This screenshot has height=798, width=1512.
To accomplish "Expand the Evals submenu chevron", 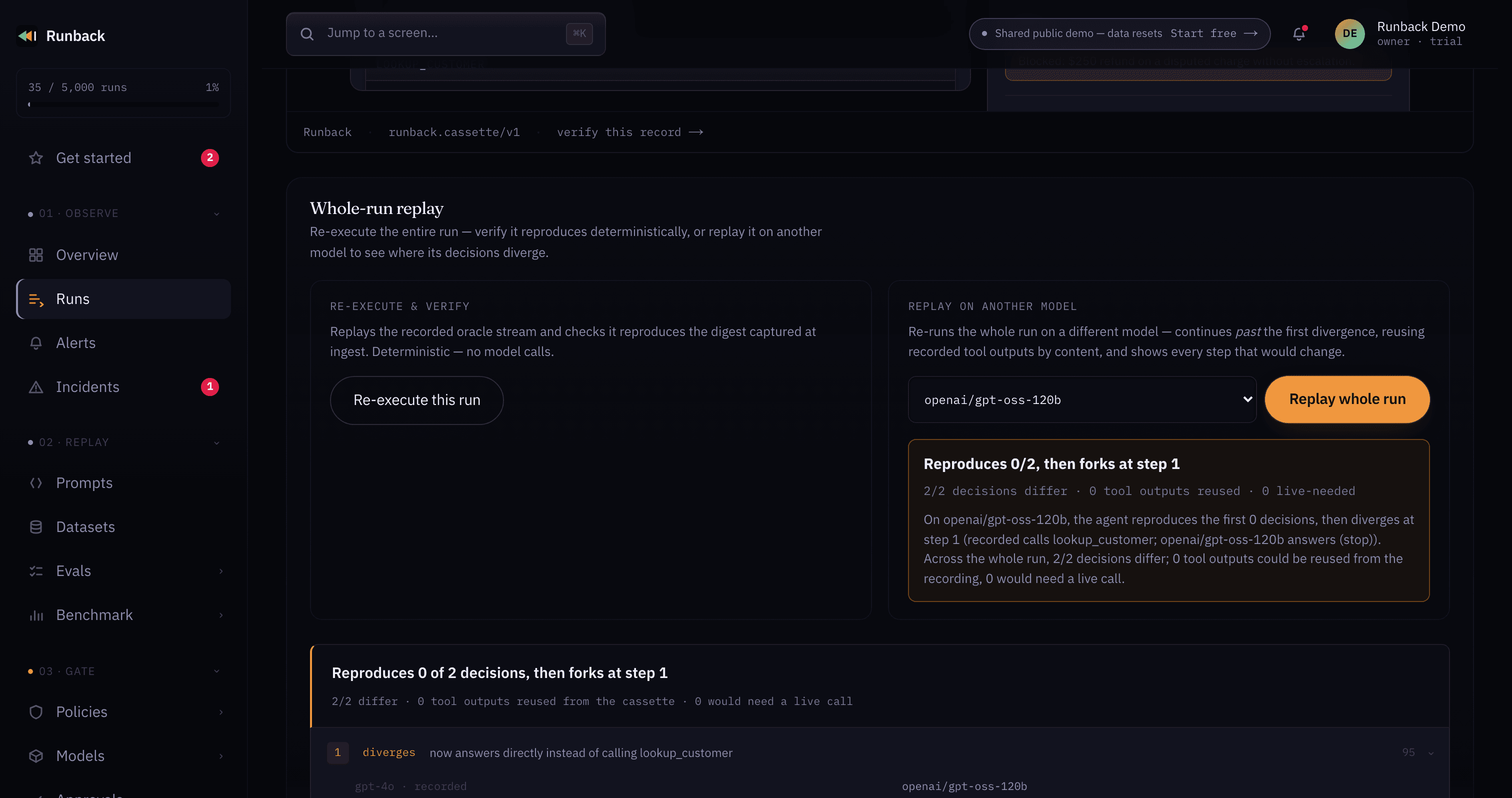I will (x=220, y=571).
